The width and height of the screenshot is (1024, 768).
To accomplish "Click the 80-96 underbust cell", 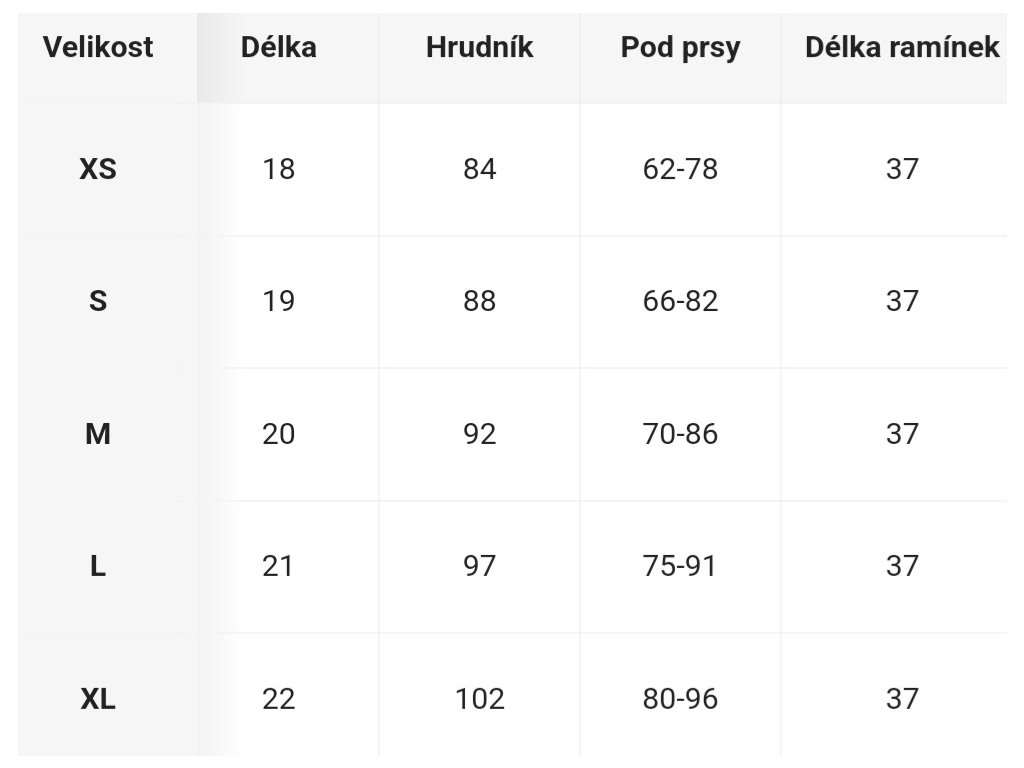I will tap(680, 699).
